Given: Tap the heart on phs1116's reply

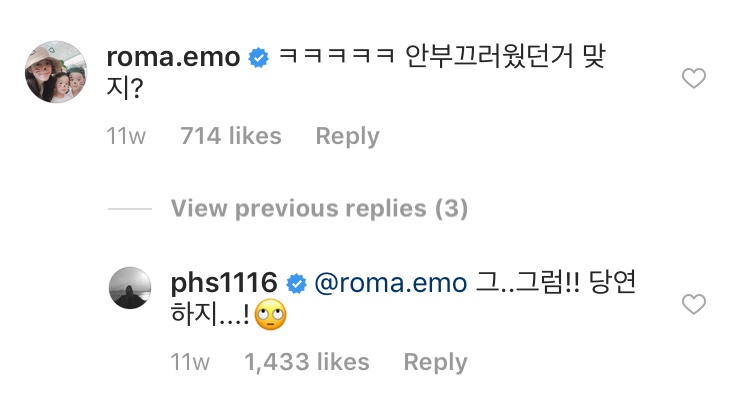Looking at the screenshot, I should coord(693,304).
